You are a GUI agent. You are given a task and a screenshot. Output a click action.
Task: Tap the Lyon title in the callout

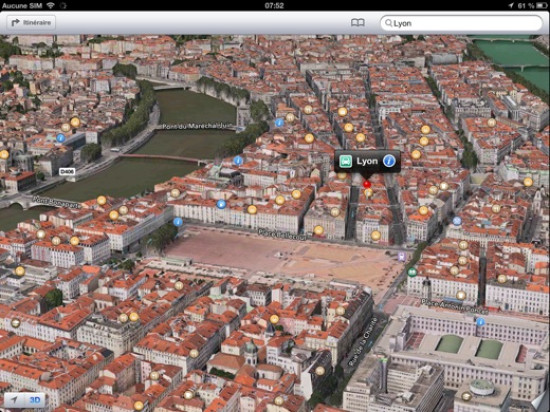click(x=367, y=161)
